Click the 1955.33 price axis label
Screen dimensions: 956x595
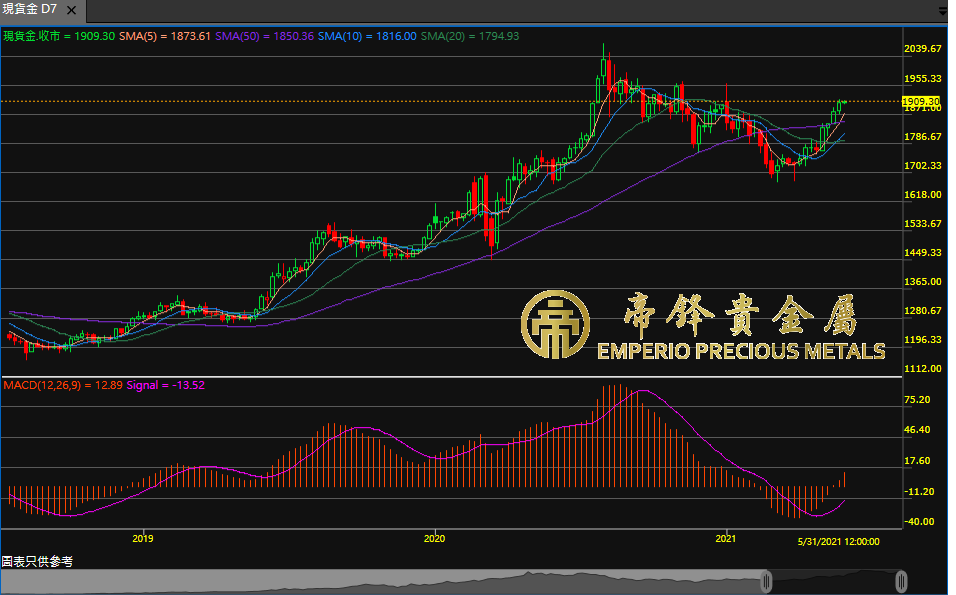(x=922, y=79)
